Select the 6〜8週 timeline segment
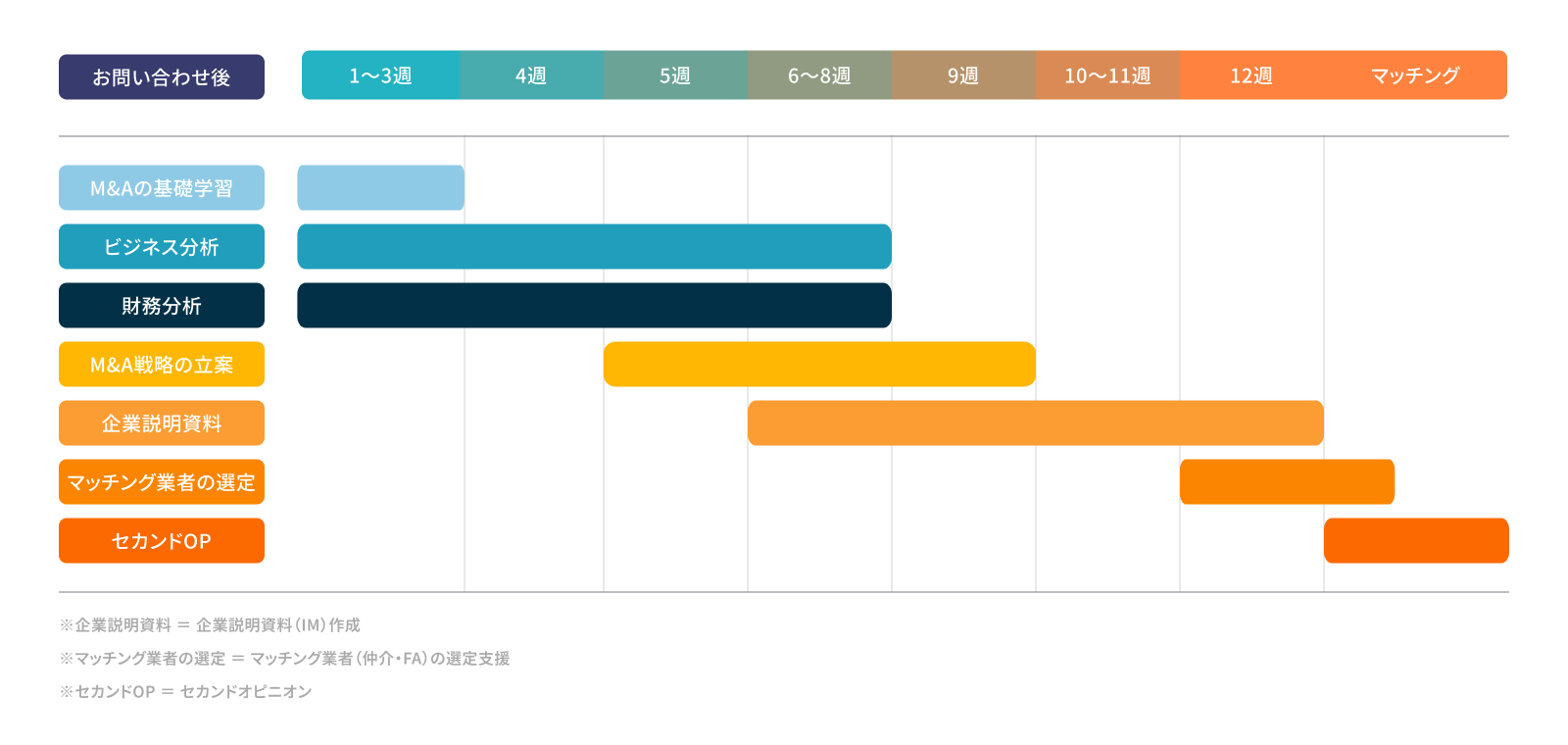The width and height of the screenshot is (1568, 745). [x=819, y=75]
